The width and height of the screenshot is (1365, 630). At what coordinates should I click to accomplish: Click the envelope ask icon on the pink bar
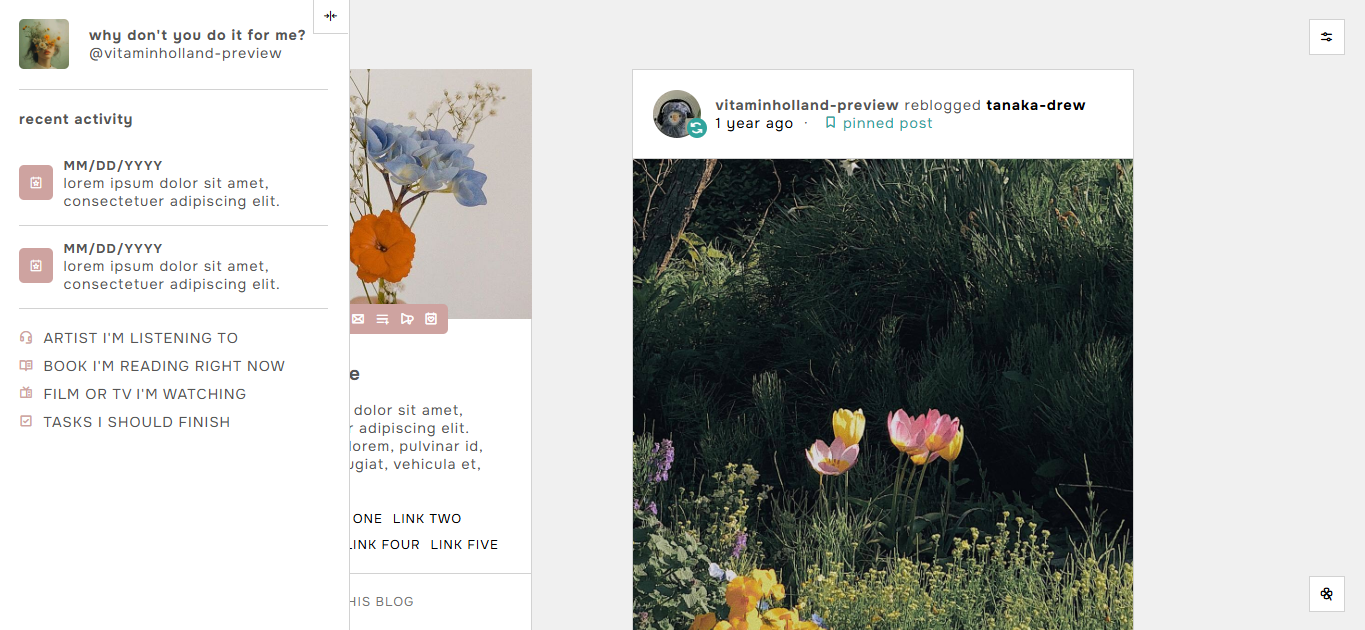[x=358, y=319]
